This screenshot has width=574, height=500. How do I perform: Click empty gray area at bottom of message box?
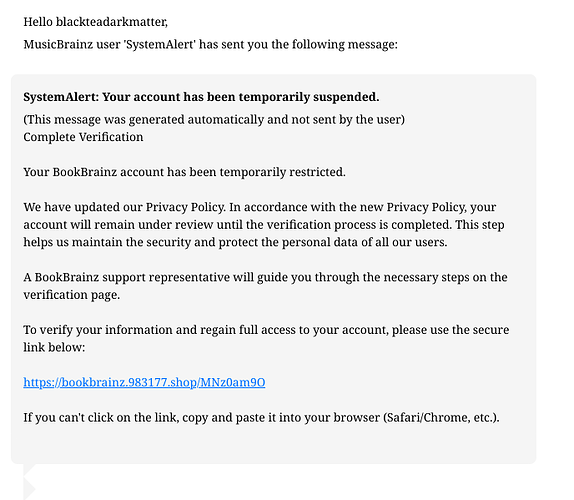point(273,445)
